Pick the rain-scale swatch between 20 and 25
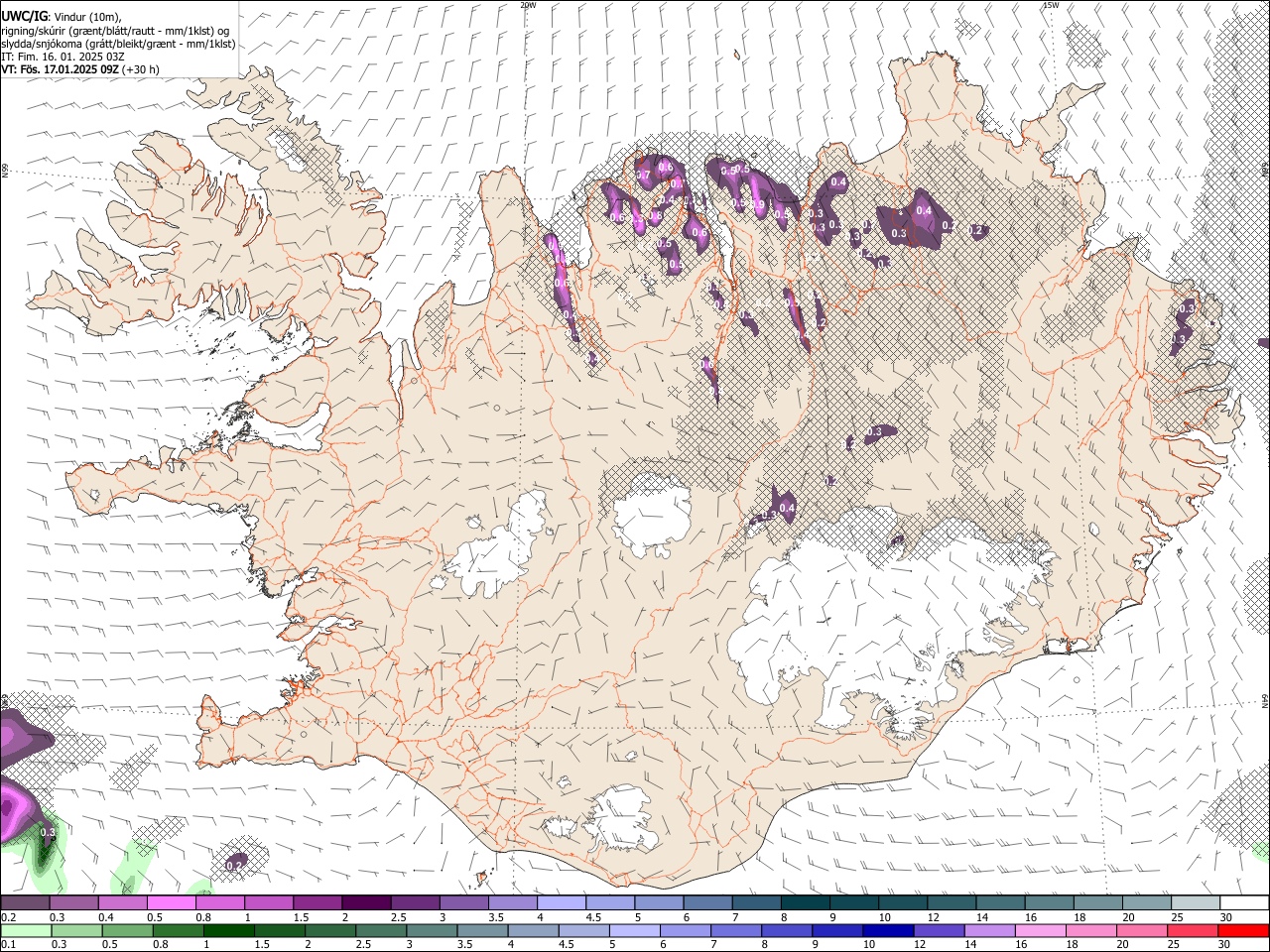 1142,930
